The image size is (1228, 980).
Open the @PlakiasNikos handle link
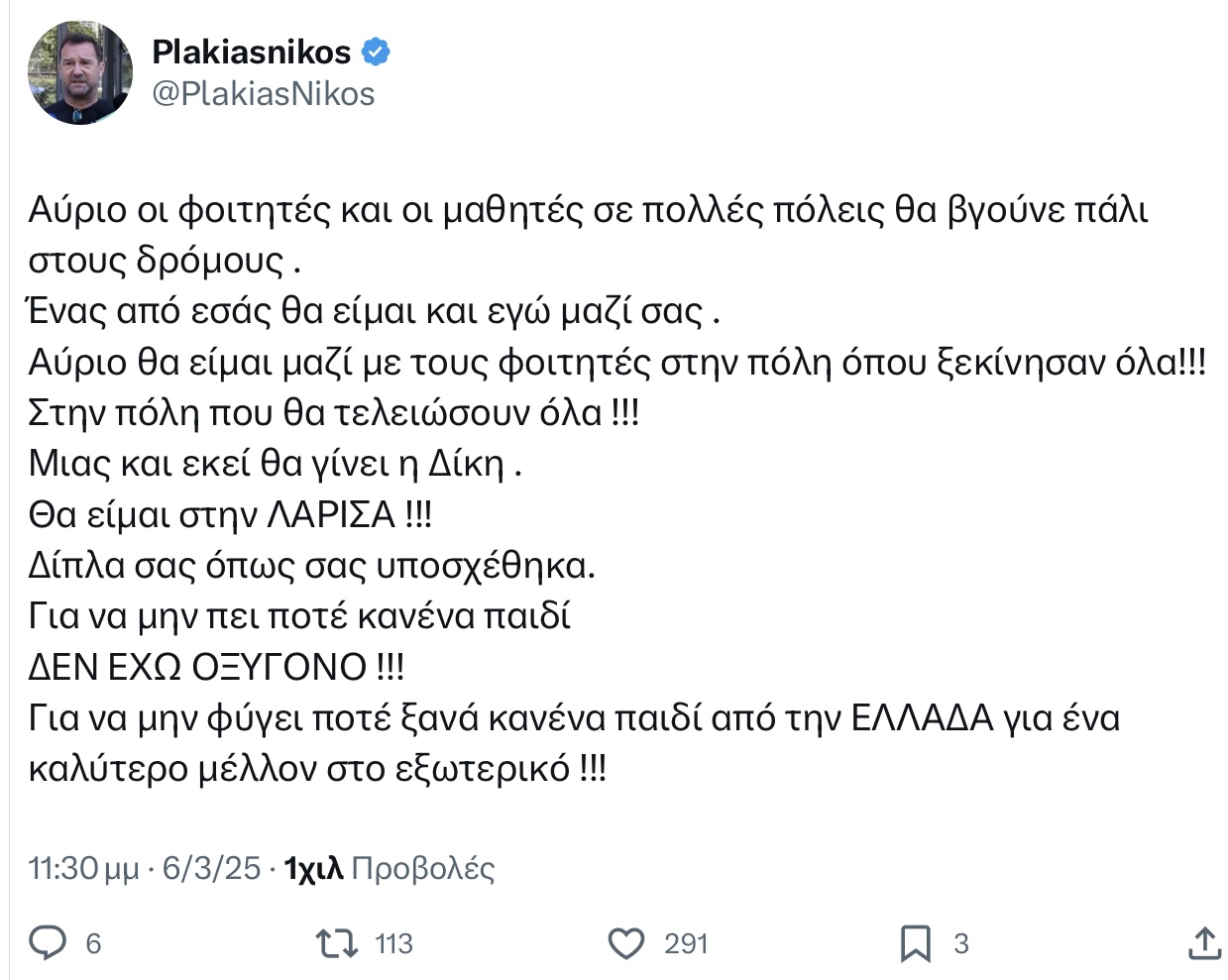coord(264,94)
